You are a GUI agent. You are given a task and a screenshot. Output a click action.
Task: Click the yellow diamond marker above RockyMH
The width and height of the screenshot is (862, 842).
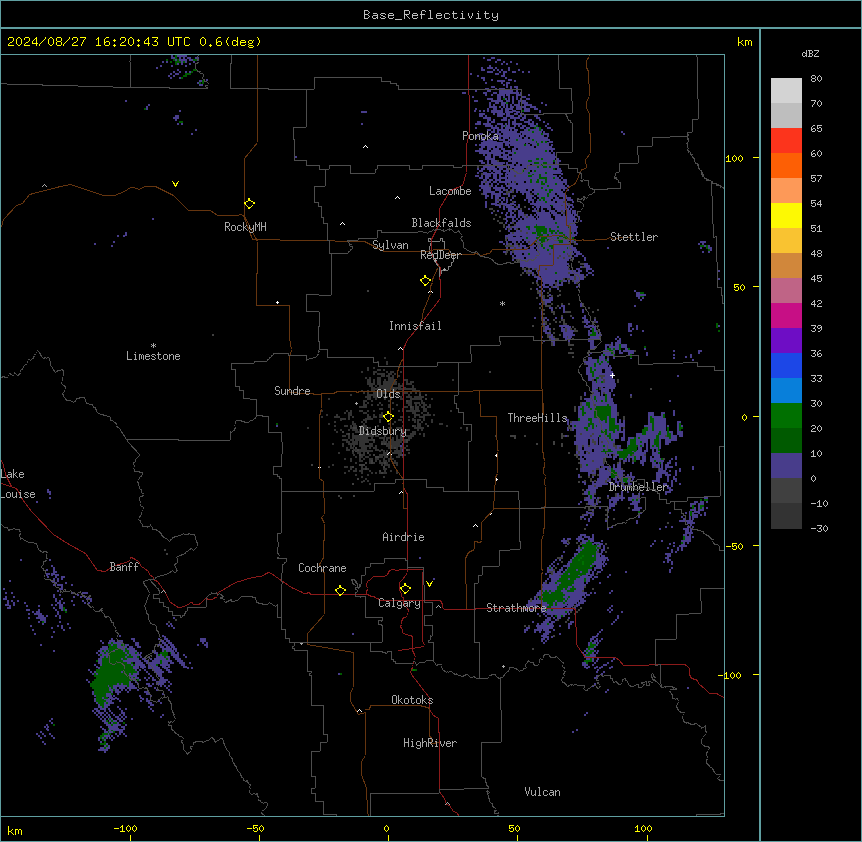249,203
